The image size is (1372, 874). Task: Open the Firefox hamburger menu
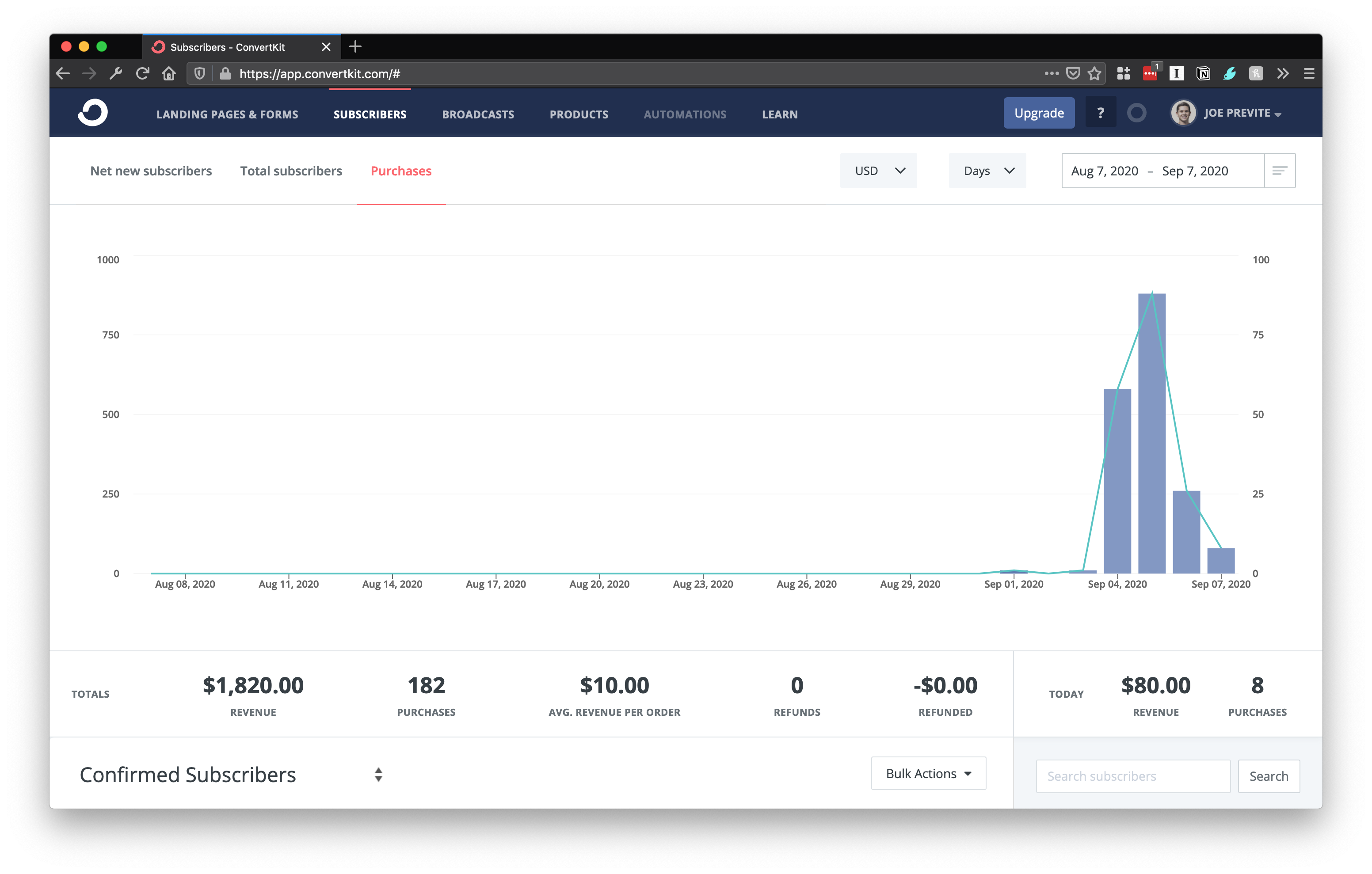1309,73
